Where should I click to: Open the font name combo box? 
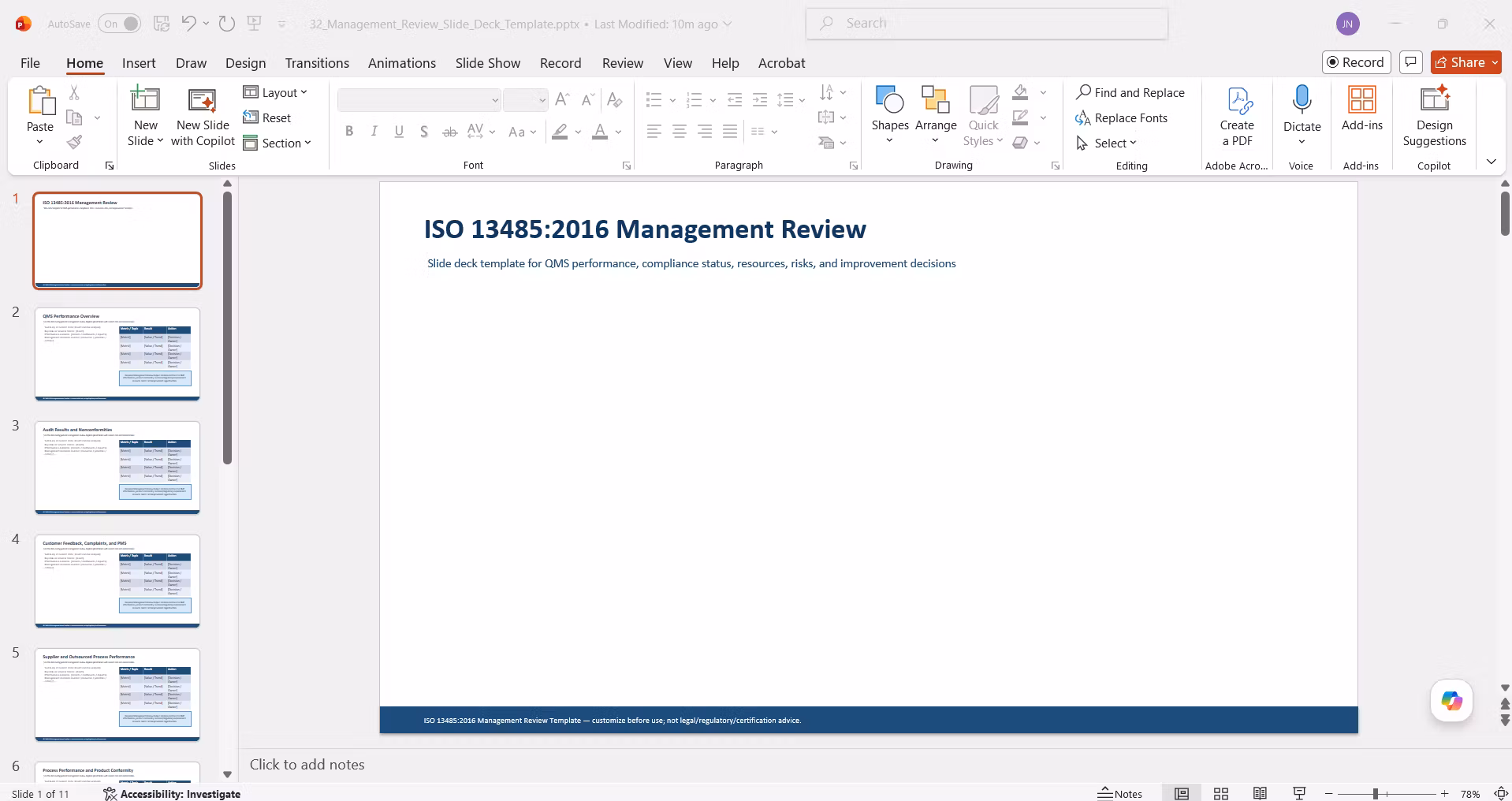coord(419,100)
